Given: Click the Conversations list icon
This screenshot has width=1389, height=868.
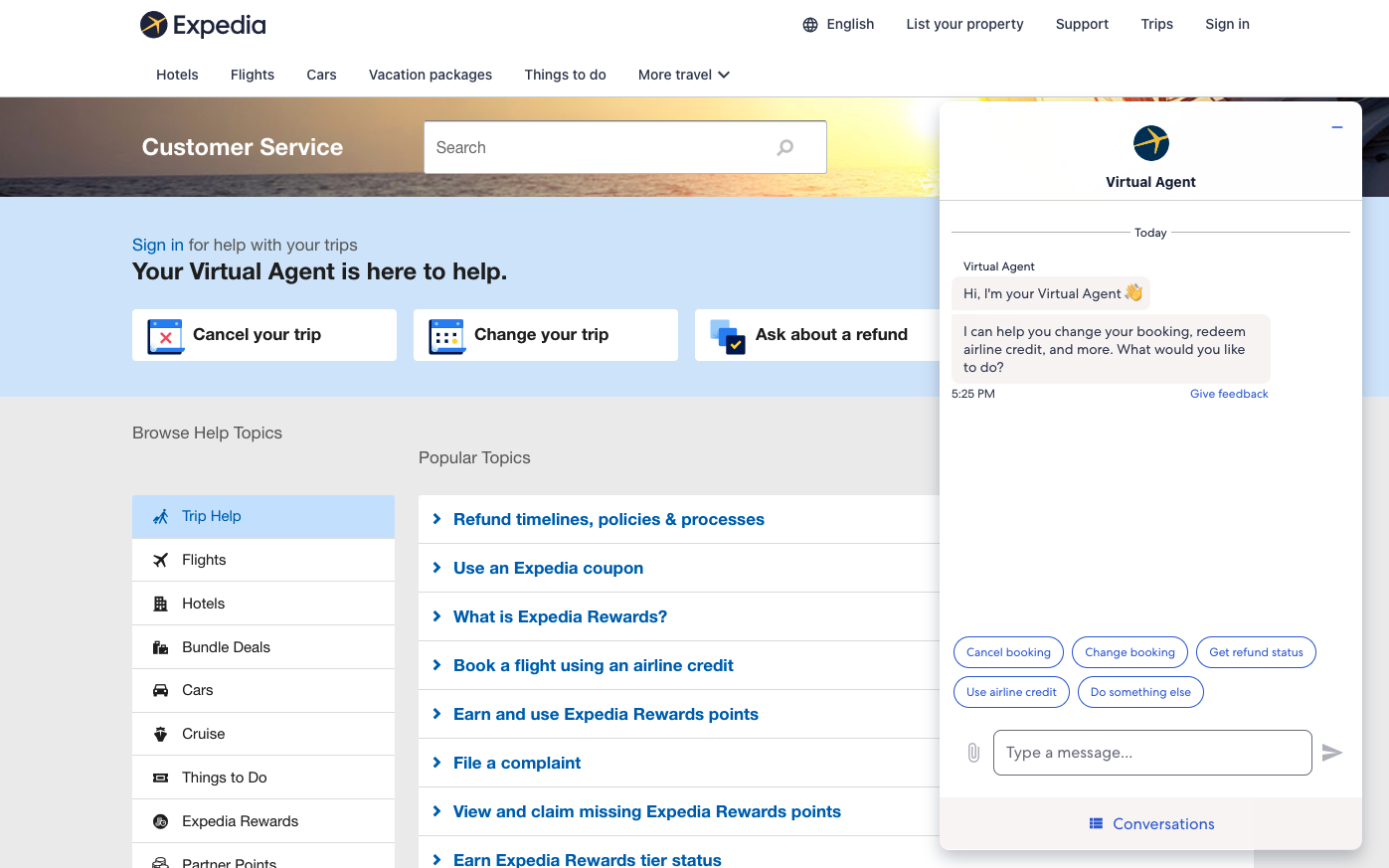Looking at the screenshot, I should 1096,823.
